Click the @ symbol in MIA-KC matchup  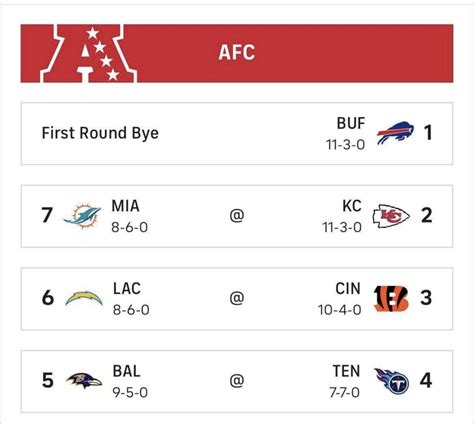pos(237,215)
